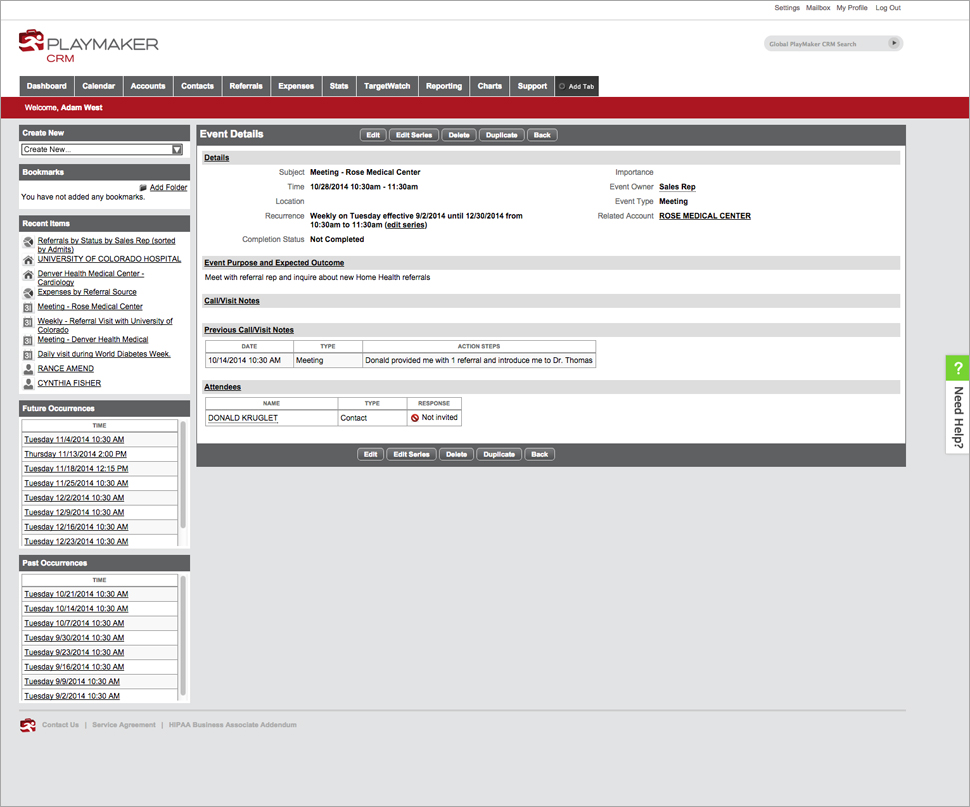Viewport: 970px width, 807px height.
Task: Open the Dashboard tab
Action: [x=47, y=86]
